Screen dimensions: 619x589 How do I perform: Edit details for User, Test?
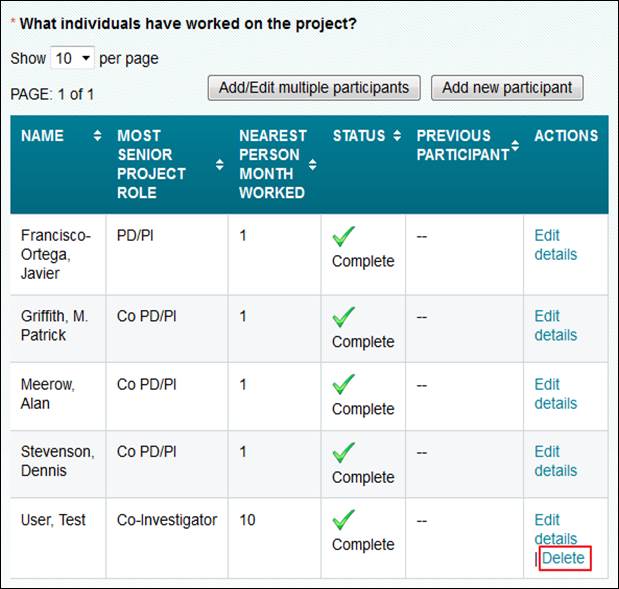(555, 529)
